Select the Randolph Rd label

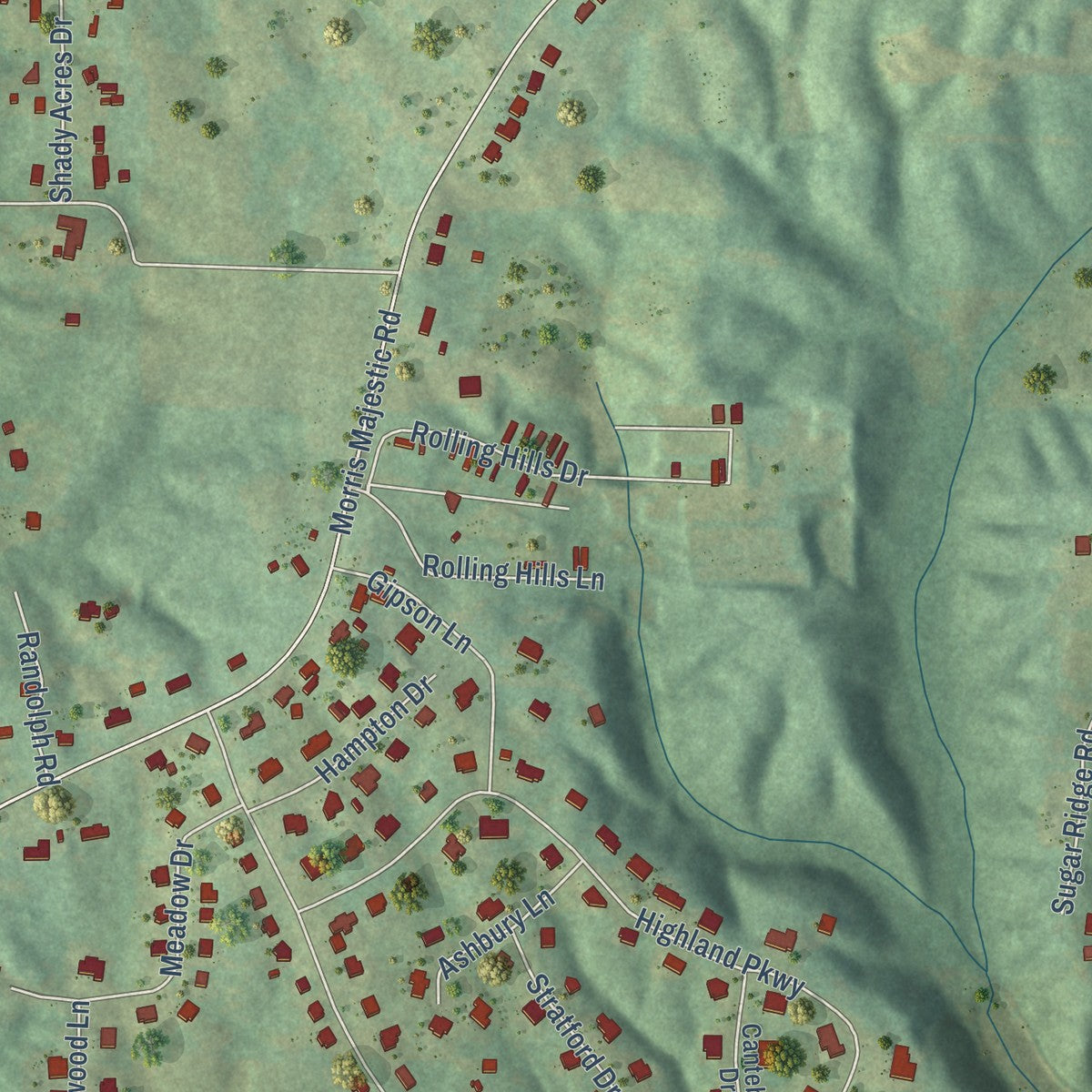tap(37, 709)
